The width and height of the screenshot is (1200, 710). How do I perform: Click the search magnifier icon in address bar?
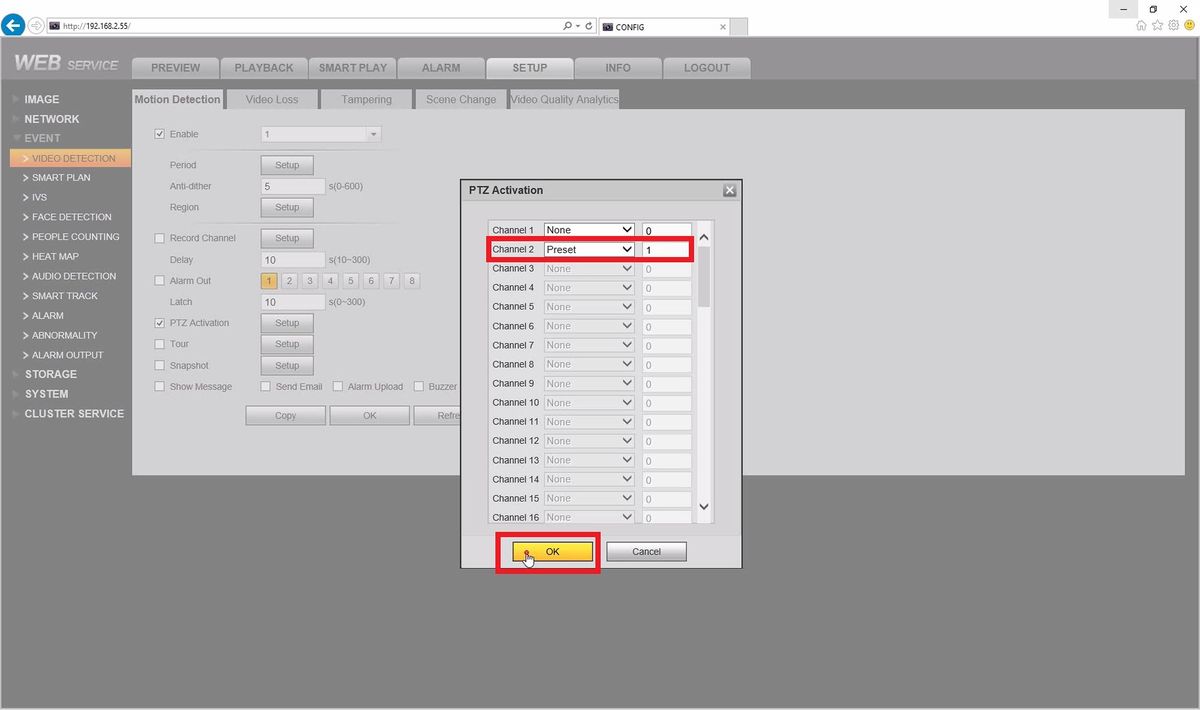click(x=566, y=25)
